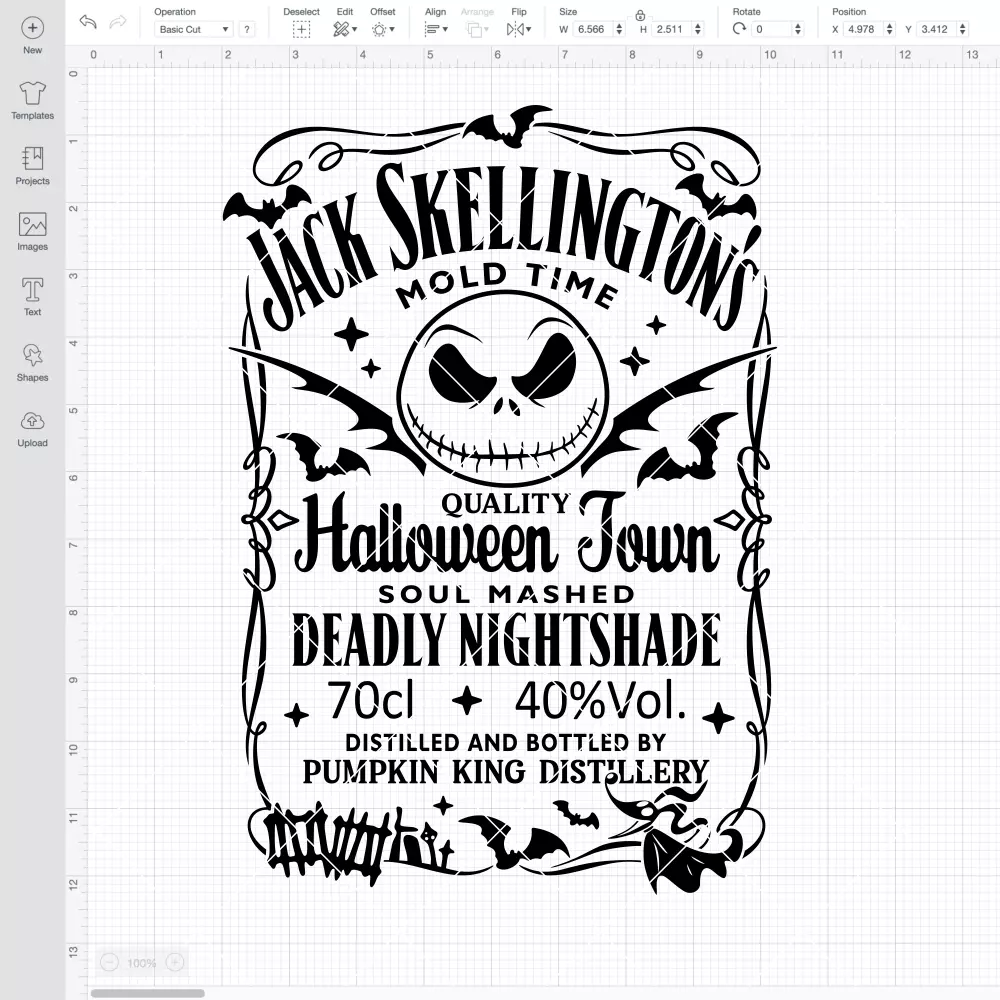Click the Position label in toolbar
1000x1000 pixels.
coord(849,11)
